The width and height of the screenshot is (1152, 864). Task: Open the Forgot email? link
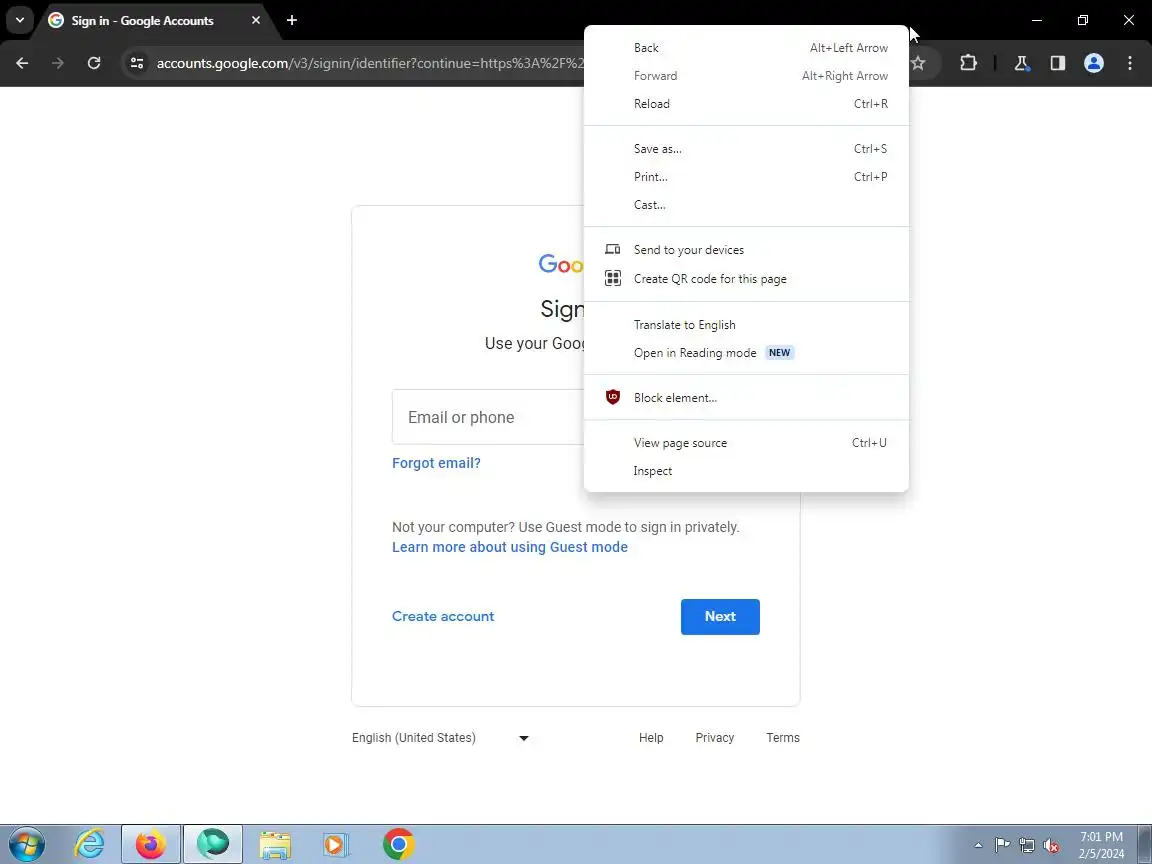(x=436, y=464)
